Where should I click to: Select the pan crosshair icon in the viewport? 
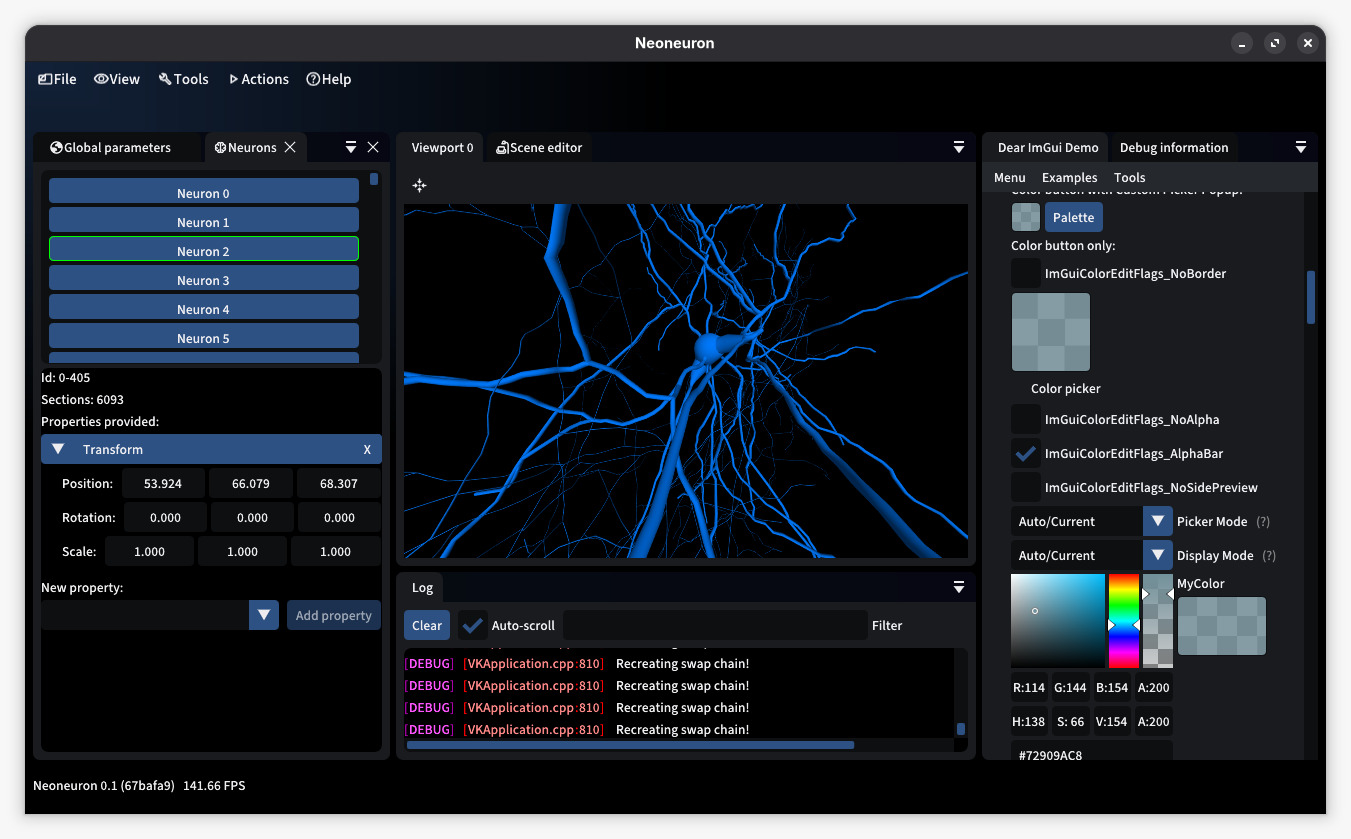419,185
